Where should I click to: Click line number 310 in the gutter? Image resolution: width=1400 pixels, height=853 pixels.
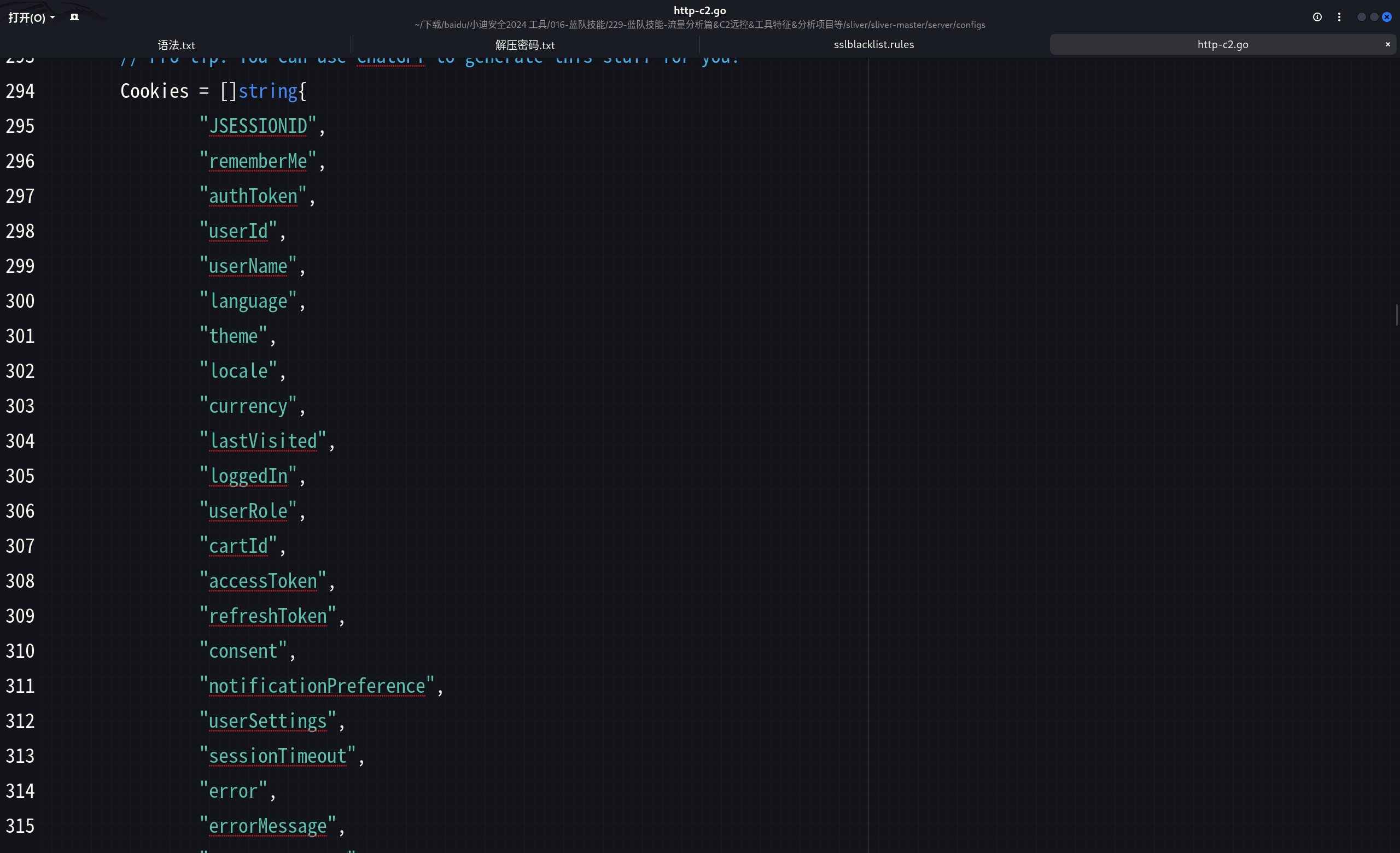point(20,651)
